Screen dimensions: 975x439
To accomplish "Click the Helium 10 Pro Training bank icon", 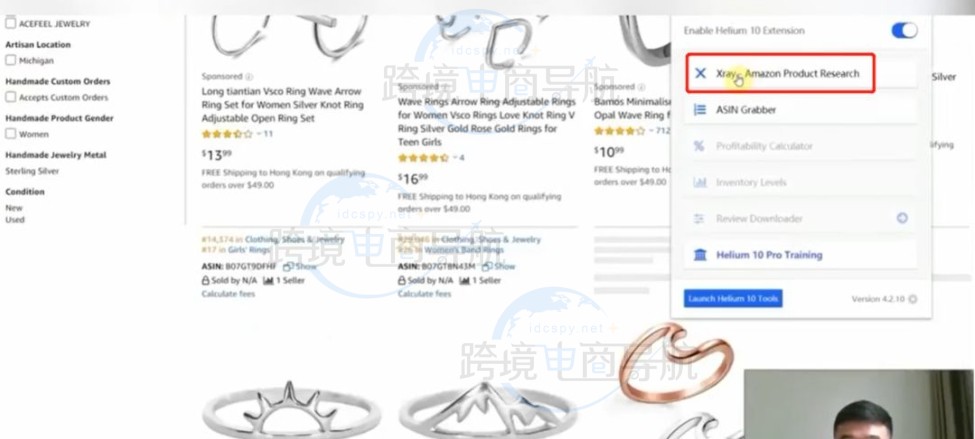I will tap(700, 255).
